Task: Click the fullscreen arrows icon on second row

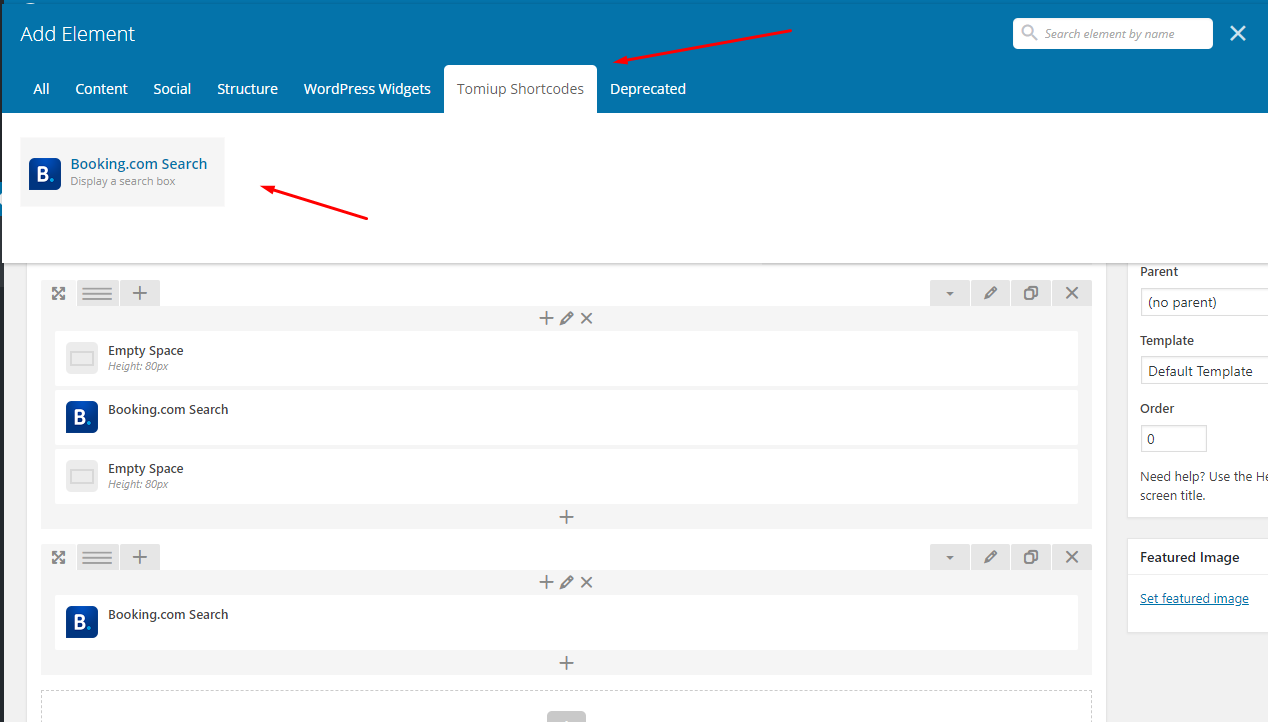Action: pyautogui.click(x=59, y=557)
